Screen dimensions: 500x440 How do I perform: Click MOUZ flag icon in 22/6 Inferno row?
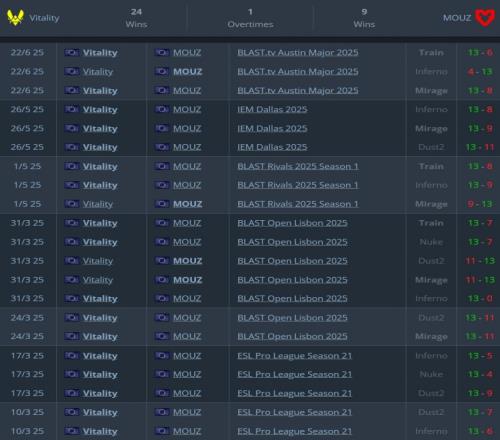tap(162, 72)
